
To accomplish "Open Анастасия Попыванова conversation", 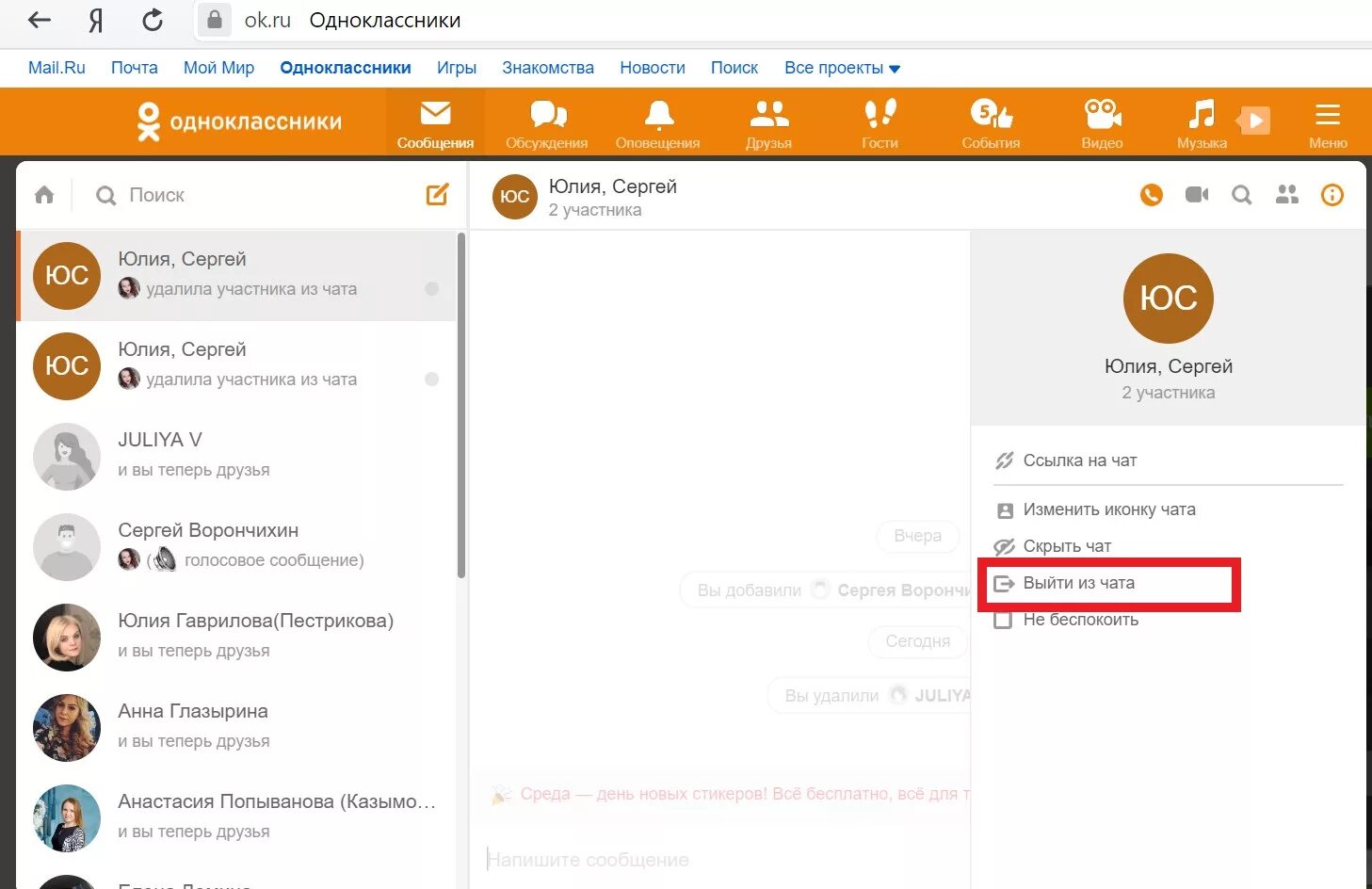I will [x=236, y=817].
